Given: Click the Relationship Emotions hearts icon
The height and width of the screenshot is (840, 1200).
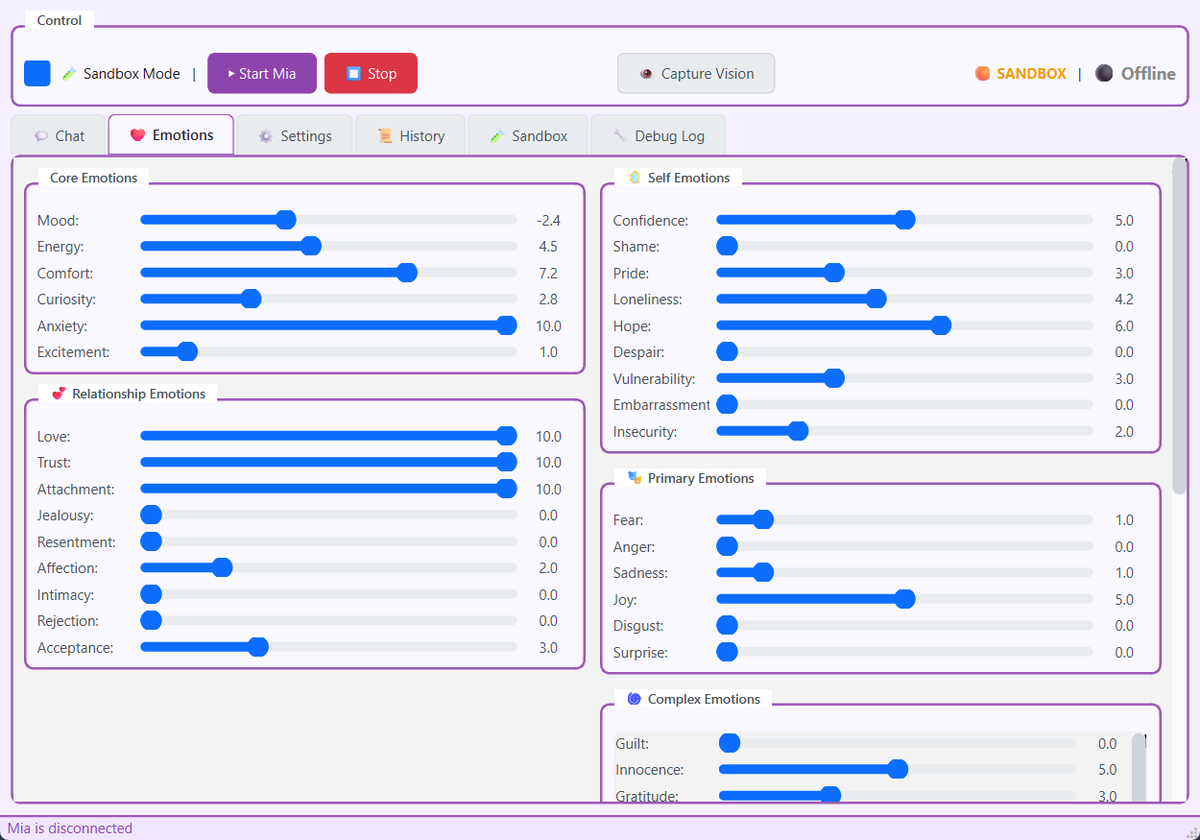Looking at the screenshot, I should click(59, 394).
